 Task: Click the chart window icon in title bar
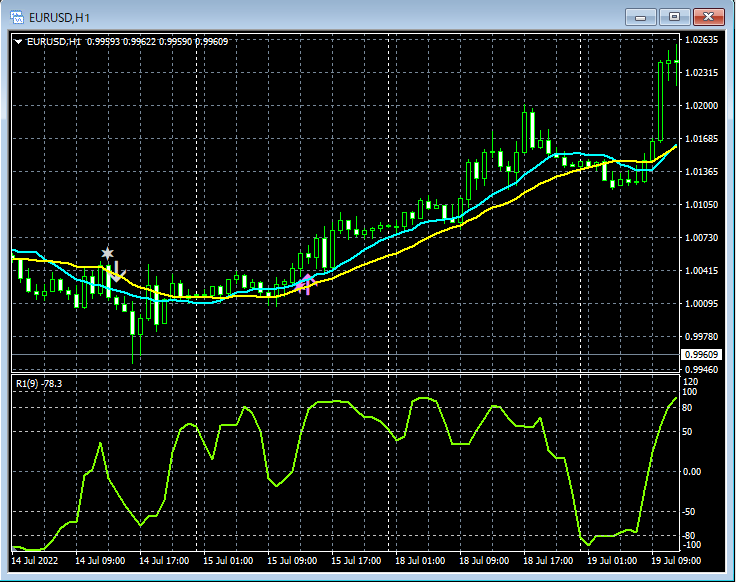[x=17, y=16]
